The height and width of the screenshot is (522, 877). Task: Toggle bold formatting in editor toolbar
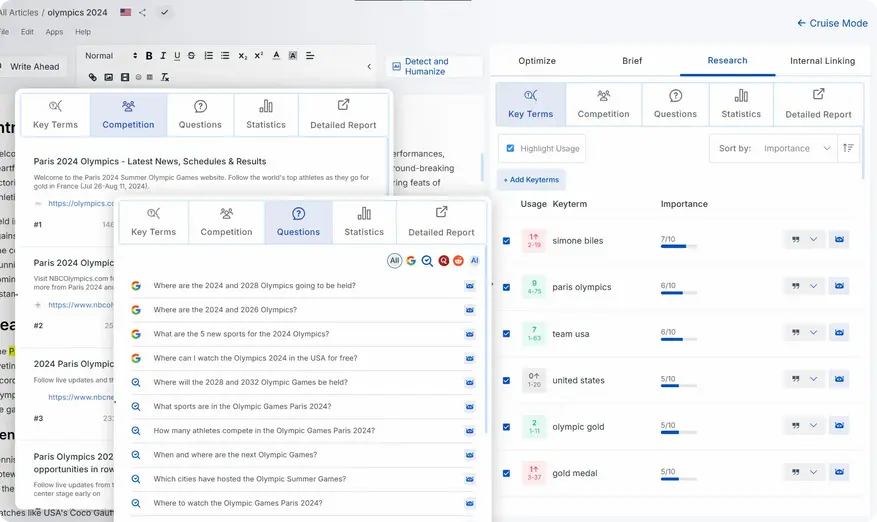tap(149, 56)
